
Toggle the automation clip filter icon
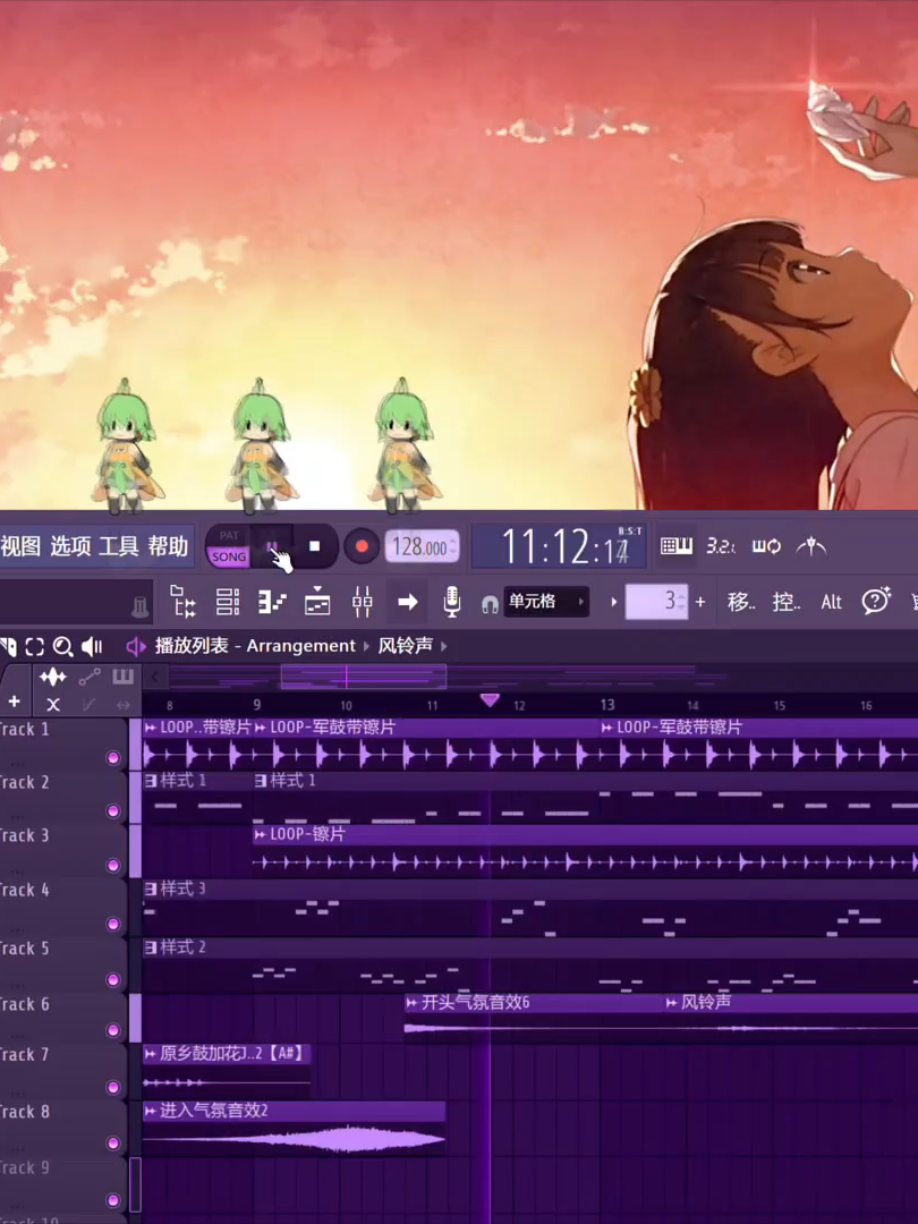tap(89, 678)
